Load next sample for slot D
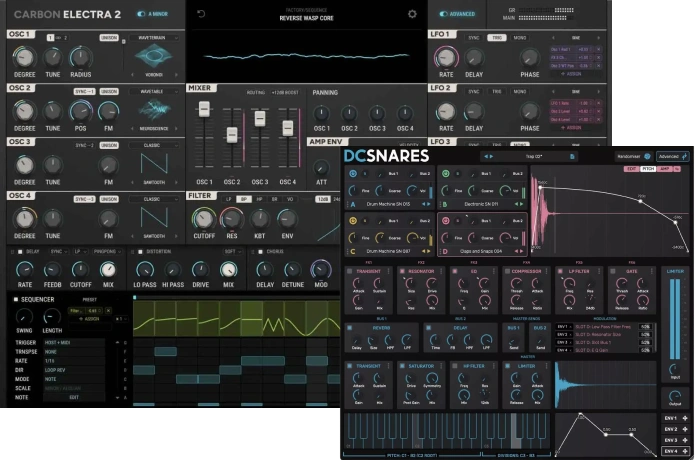This screenshot has width=700, height=460. [521, 251]
